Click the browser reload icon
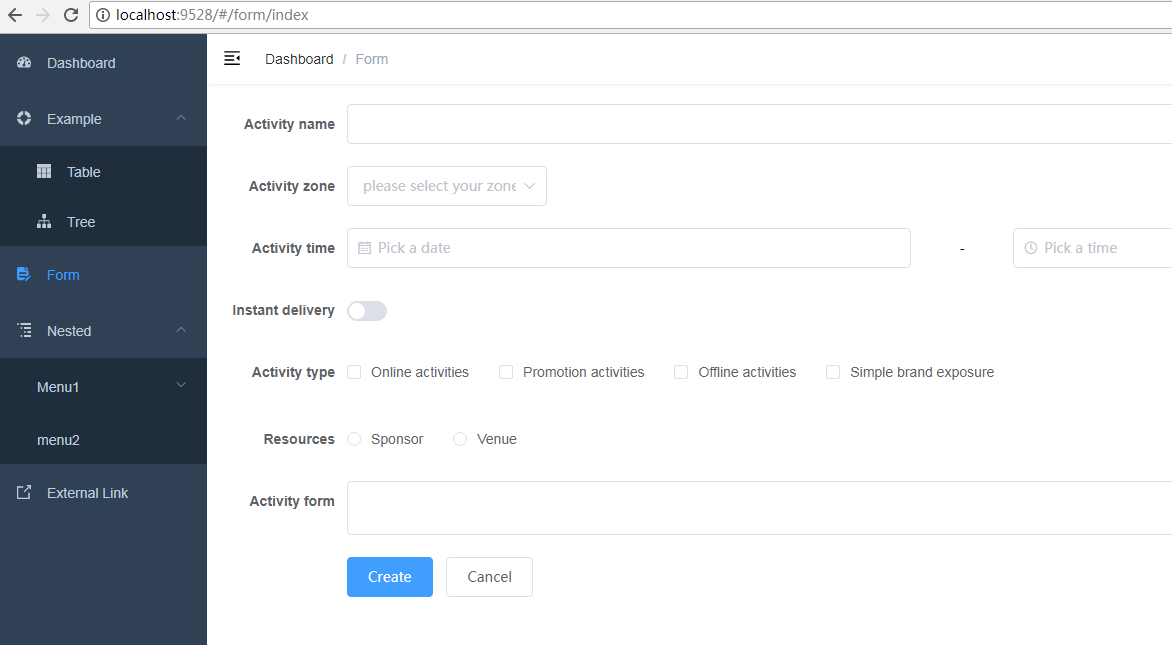 70,15
